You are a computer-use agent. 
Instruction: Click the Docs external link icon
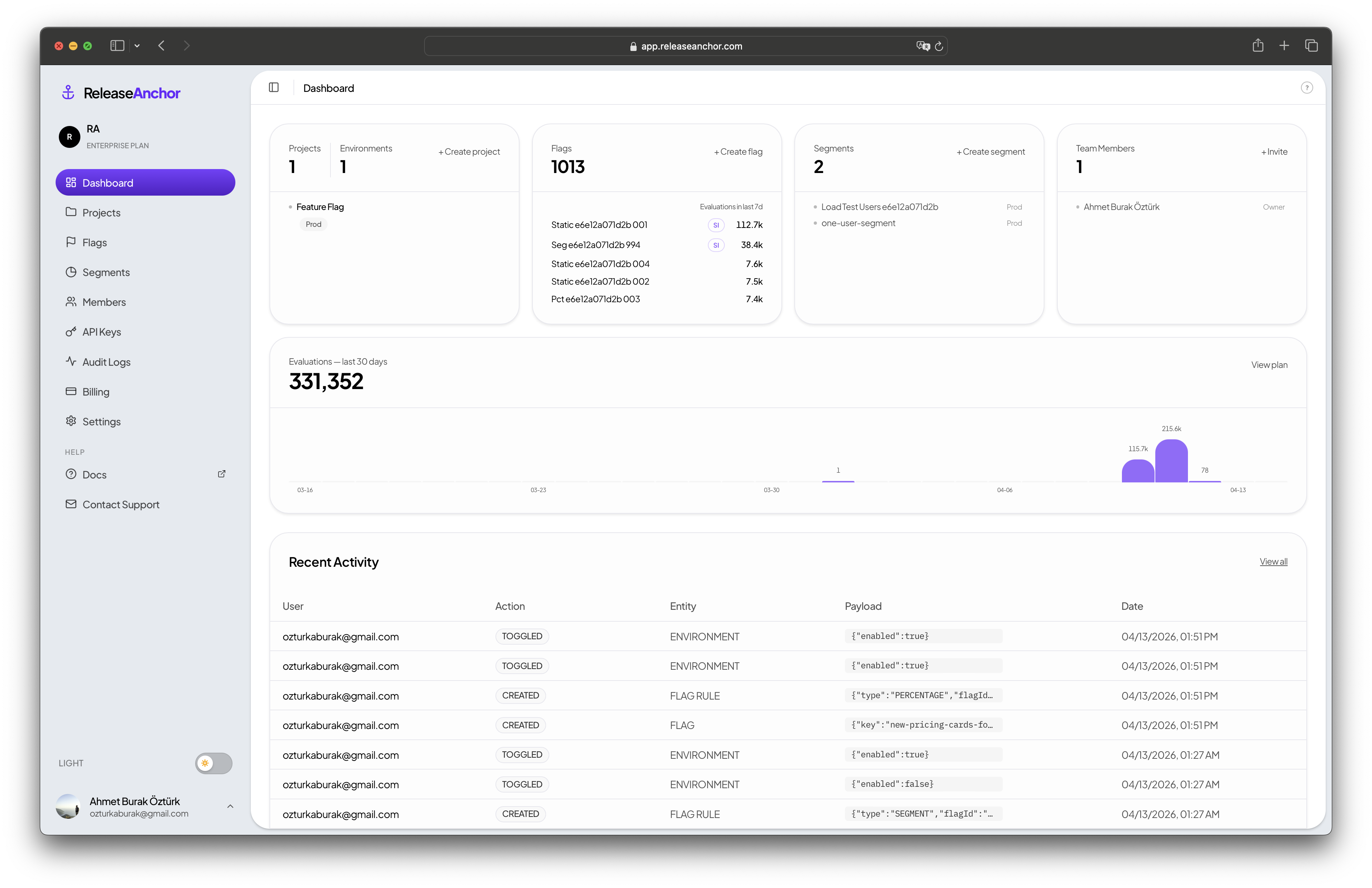point(221,474)
